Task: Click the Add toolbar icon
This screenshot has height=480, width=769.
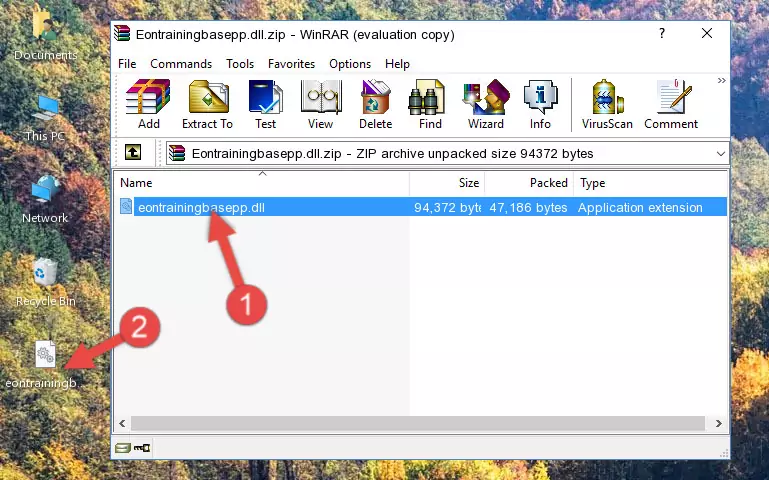Action: pyautogui.click(x=148, y=104)
